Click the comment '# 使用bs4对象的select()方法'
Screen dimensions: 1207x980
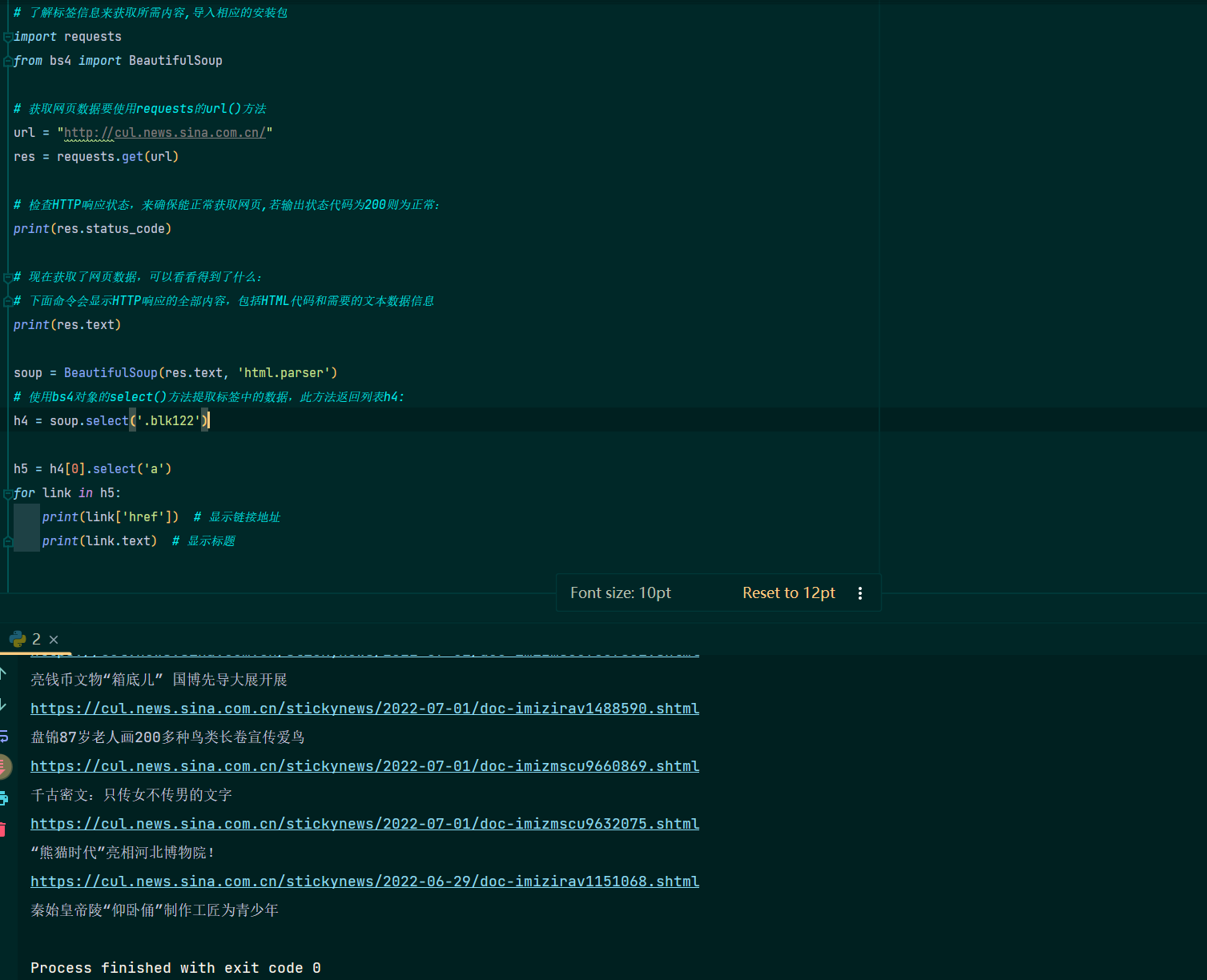pyautogui.click(x=209, y=397)
